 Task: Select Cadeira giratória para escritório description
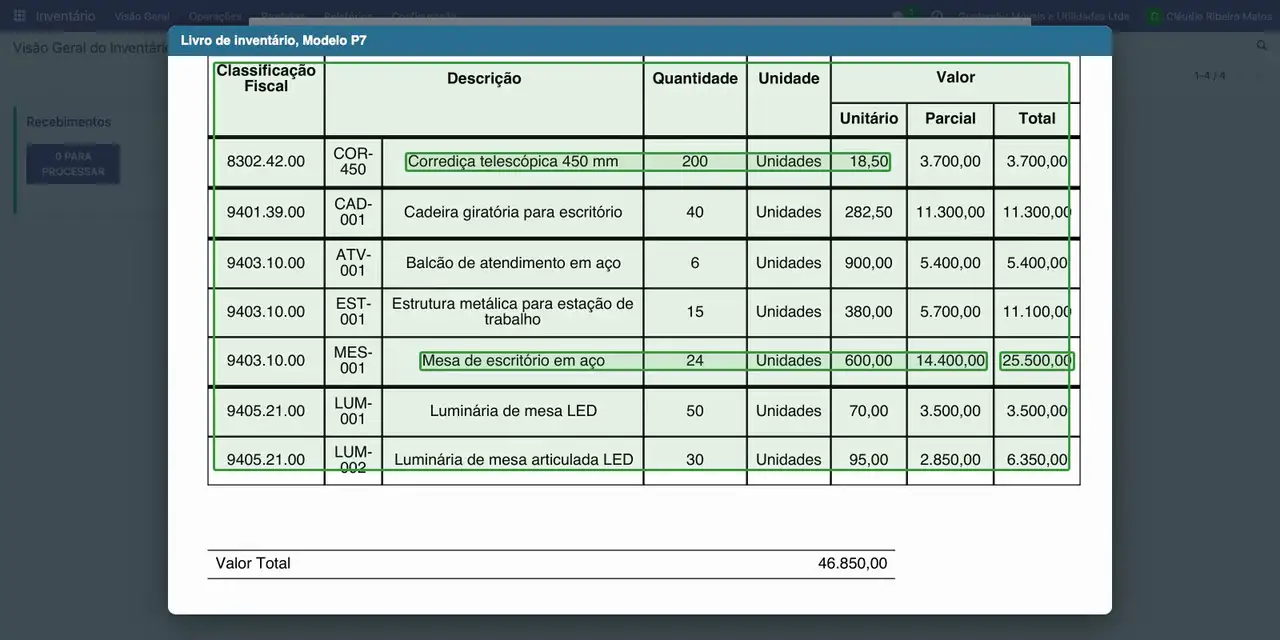coord(513,212)
